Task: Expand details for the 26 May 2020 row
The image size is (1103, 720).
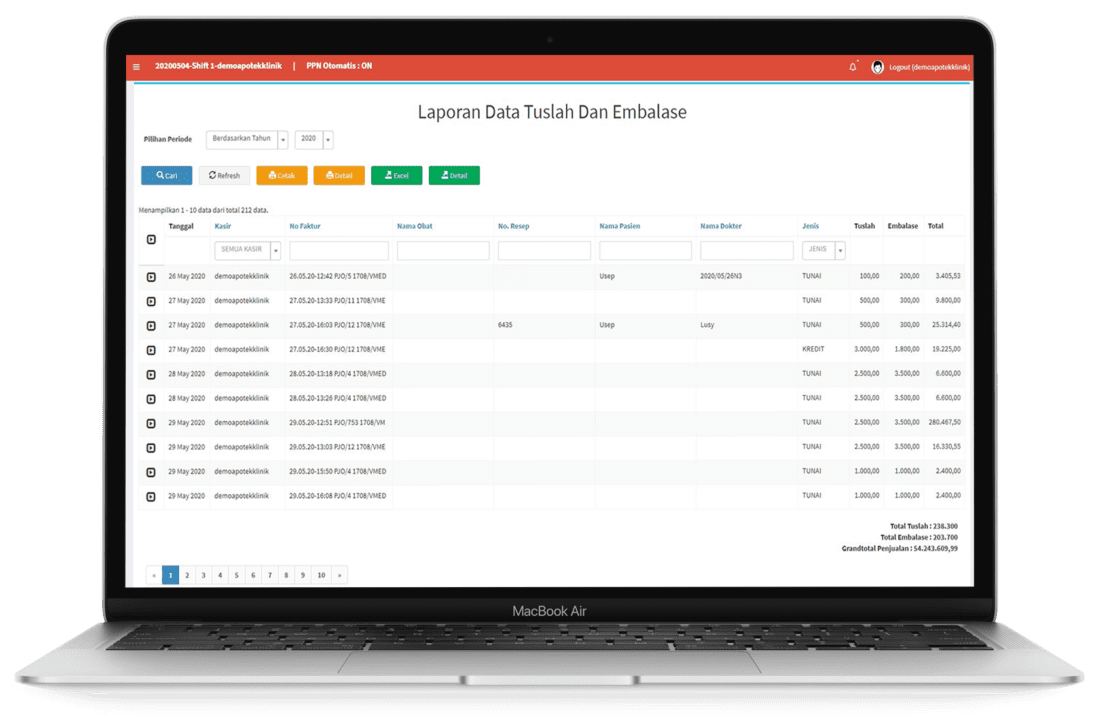Action: coord(152,276)
